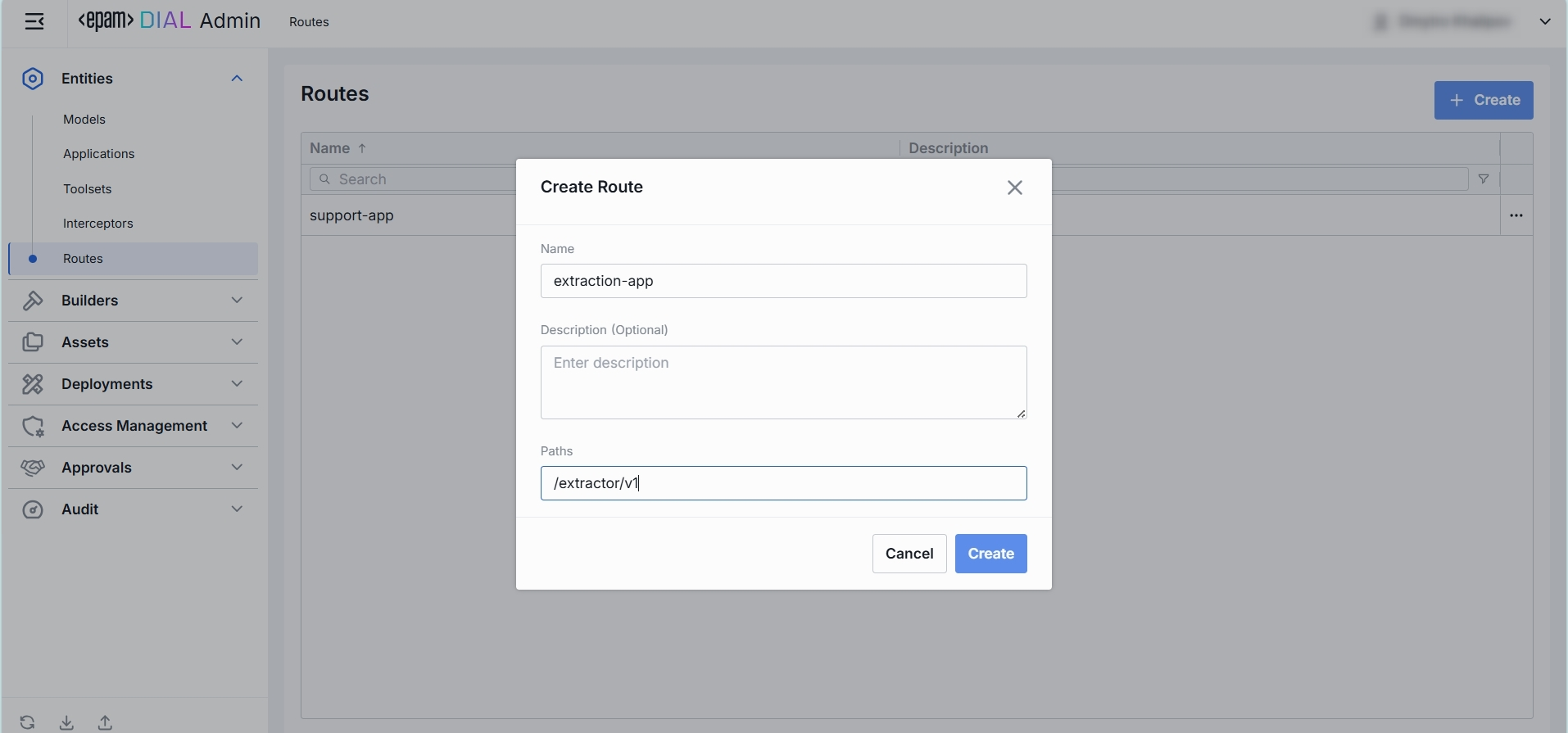Open the support-app row actions menu
The image size is (1568, 733).
coord(1516,215)
